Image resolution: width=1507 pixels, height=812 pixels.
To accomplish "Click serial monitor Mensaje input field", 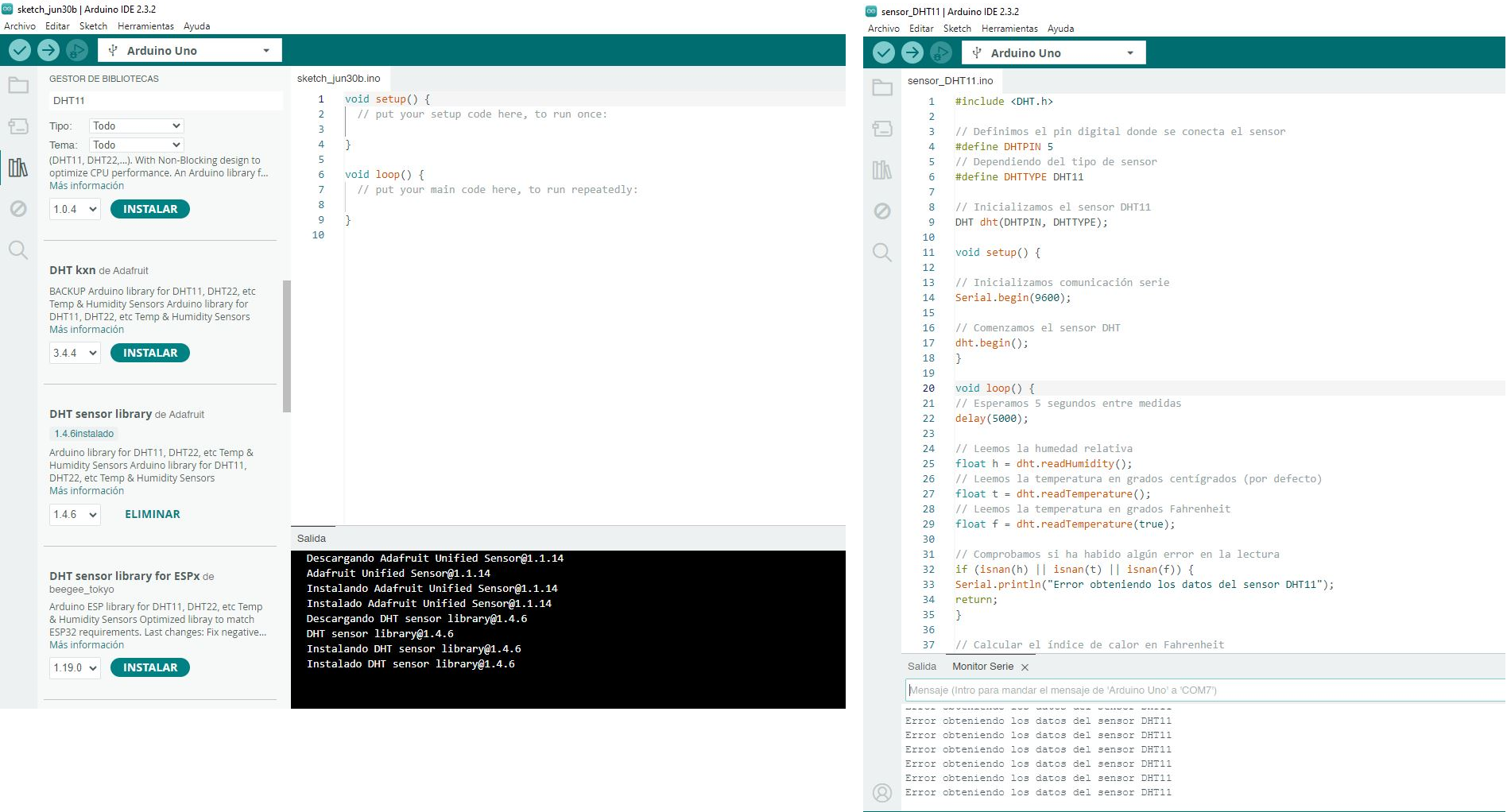I will point(1205,690).
